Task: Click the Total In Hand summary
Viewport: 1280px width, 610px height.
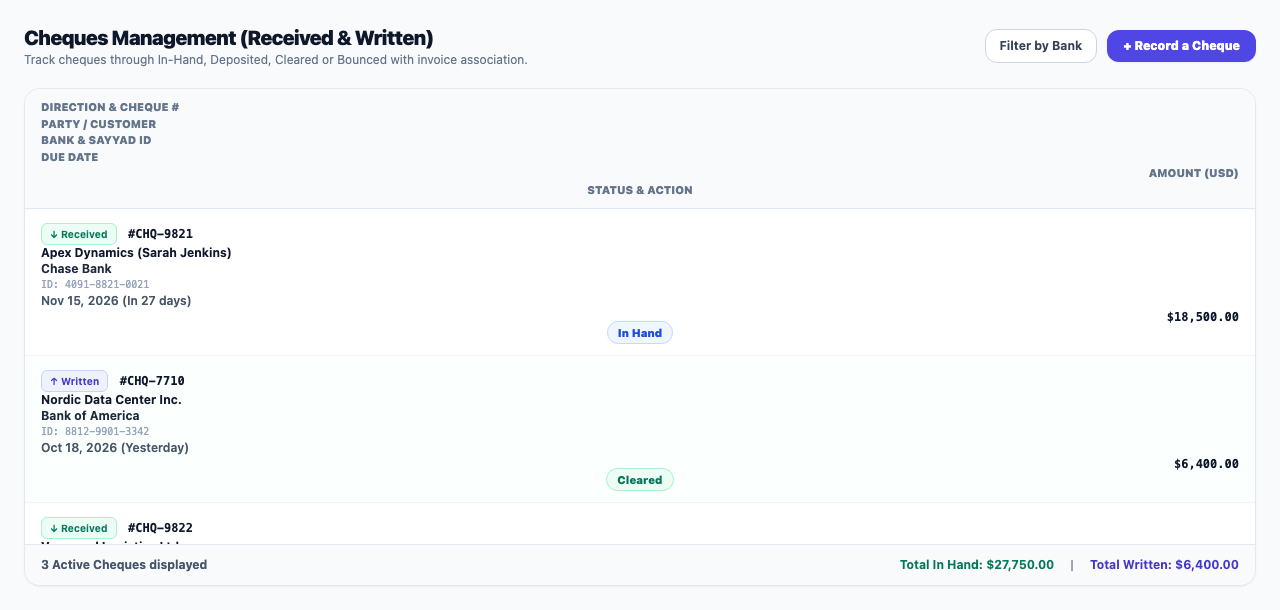Action: point(977,565)
